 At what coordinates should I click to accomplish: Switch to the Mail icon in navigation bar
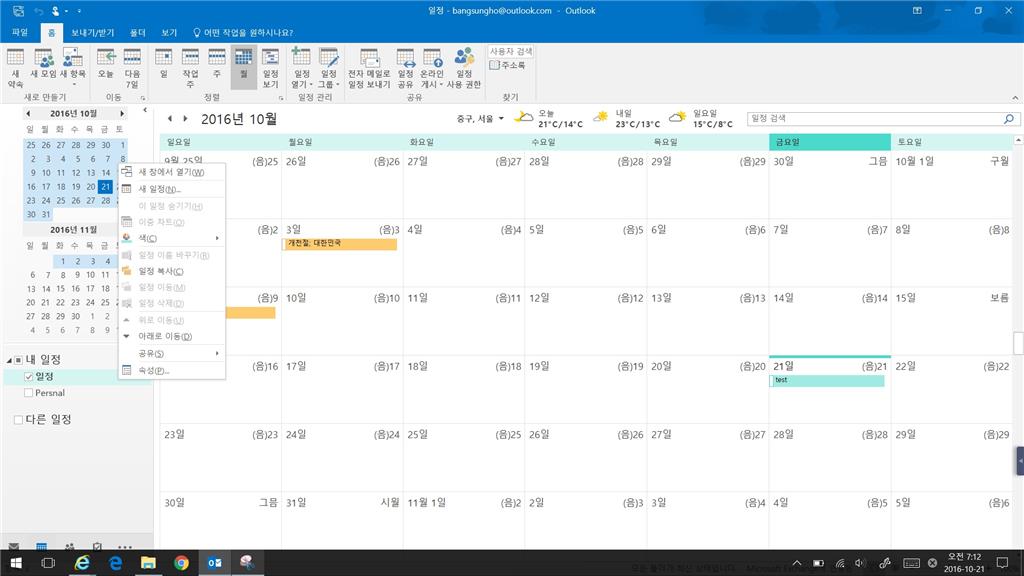click(14, 546)
